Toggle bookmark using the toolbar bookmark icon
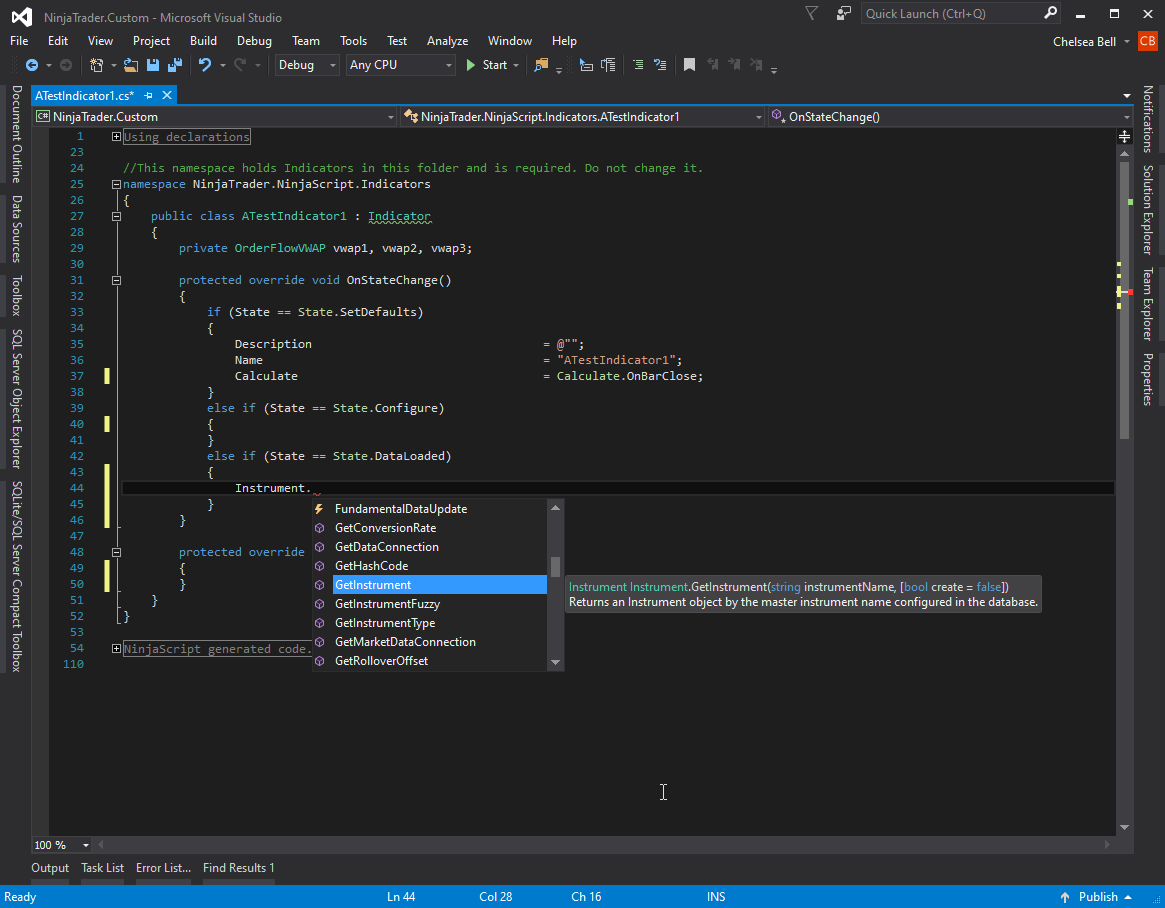 [689, 65]
